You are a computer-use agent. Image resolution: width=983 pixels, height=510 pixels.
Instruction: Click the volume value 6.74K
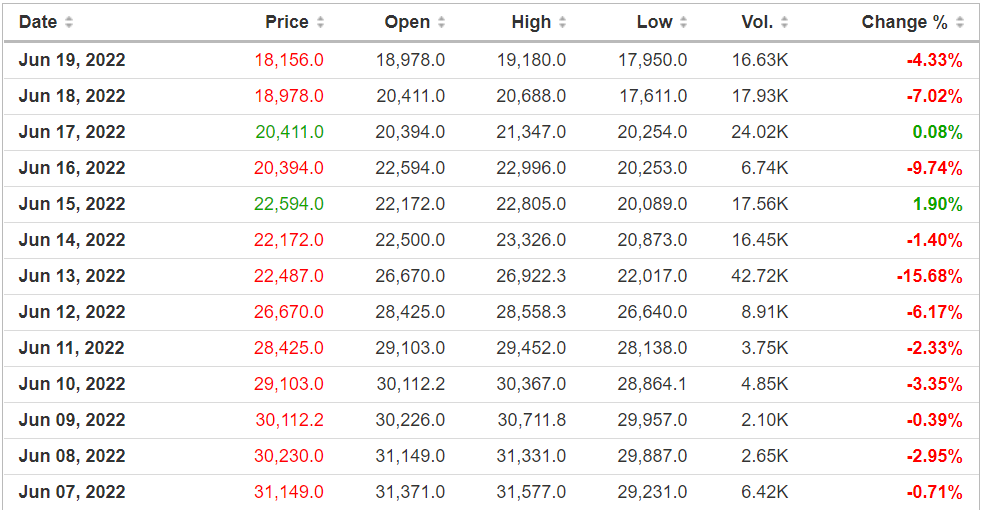765,168
